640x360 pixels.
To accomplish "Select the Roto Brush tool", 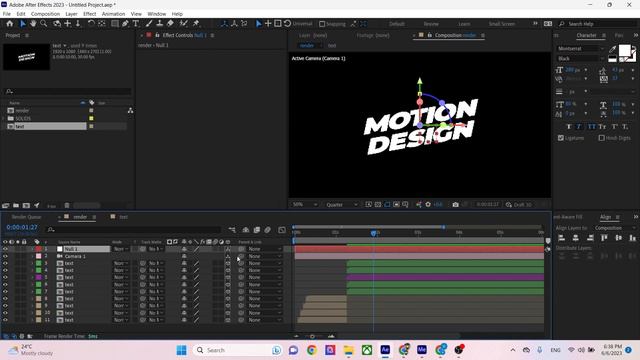I will coord(184,24).
